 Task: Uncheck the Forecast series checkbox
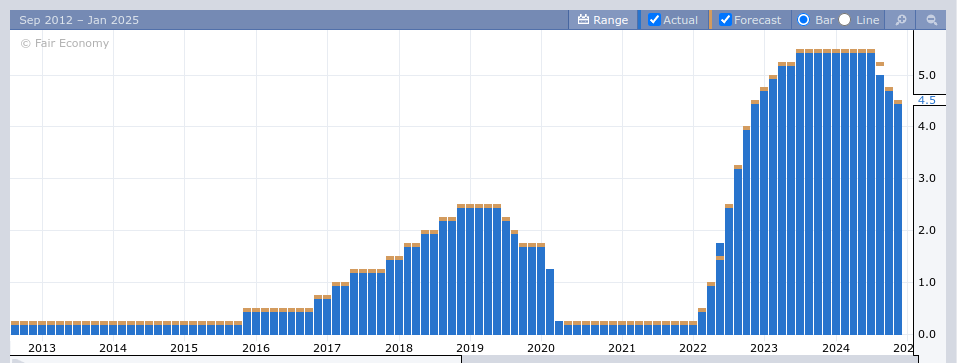pyautogui.click(x=725, y=20)
